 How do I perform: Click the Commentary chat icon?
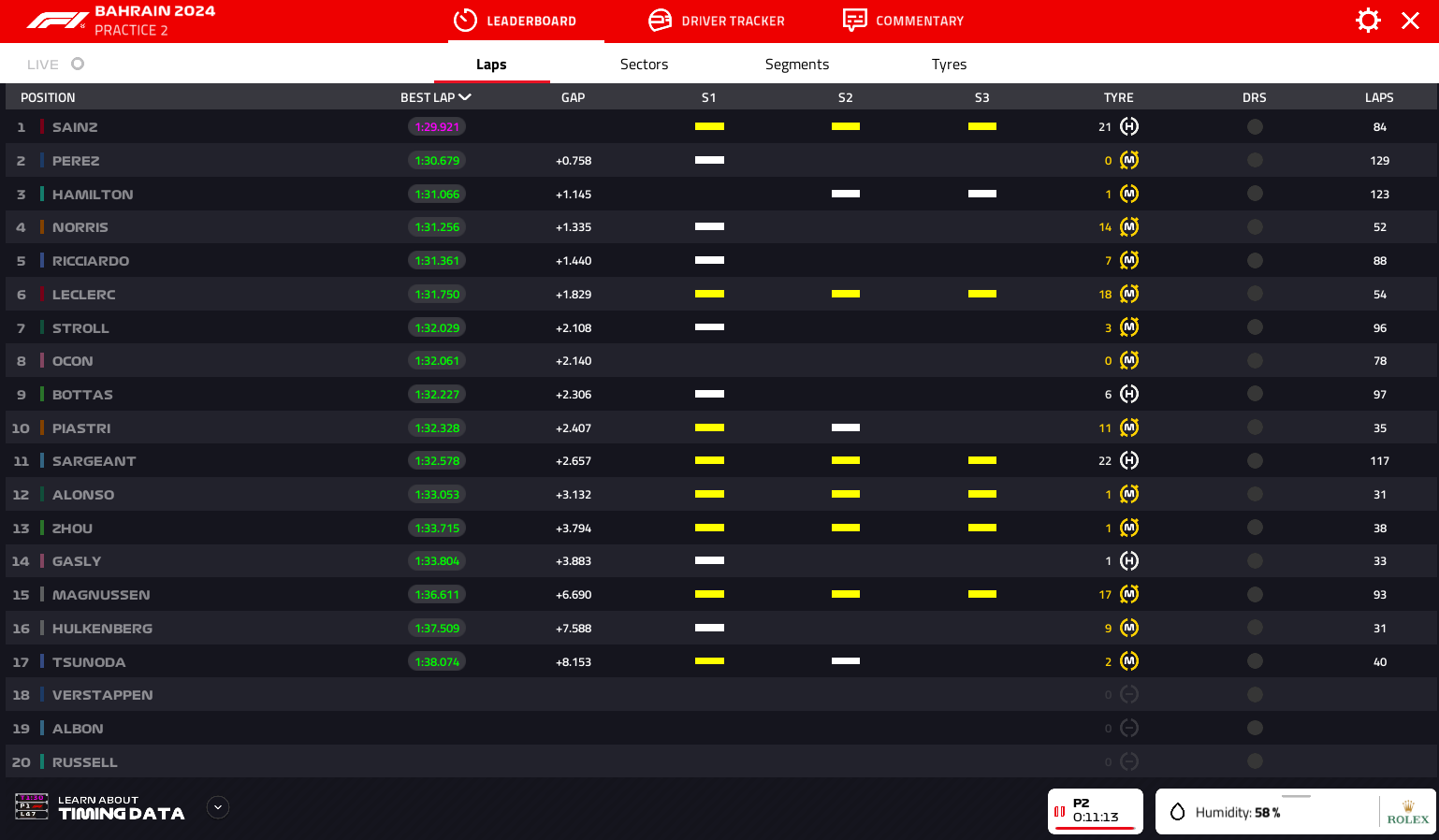coord(854,21)
